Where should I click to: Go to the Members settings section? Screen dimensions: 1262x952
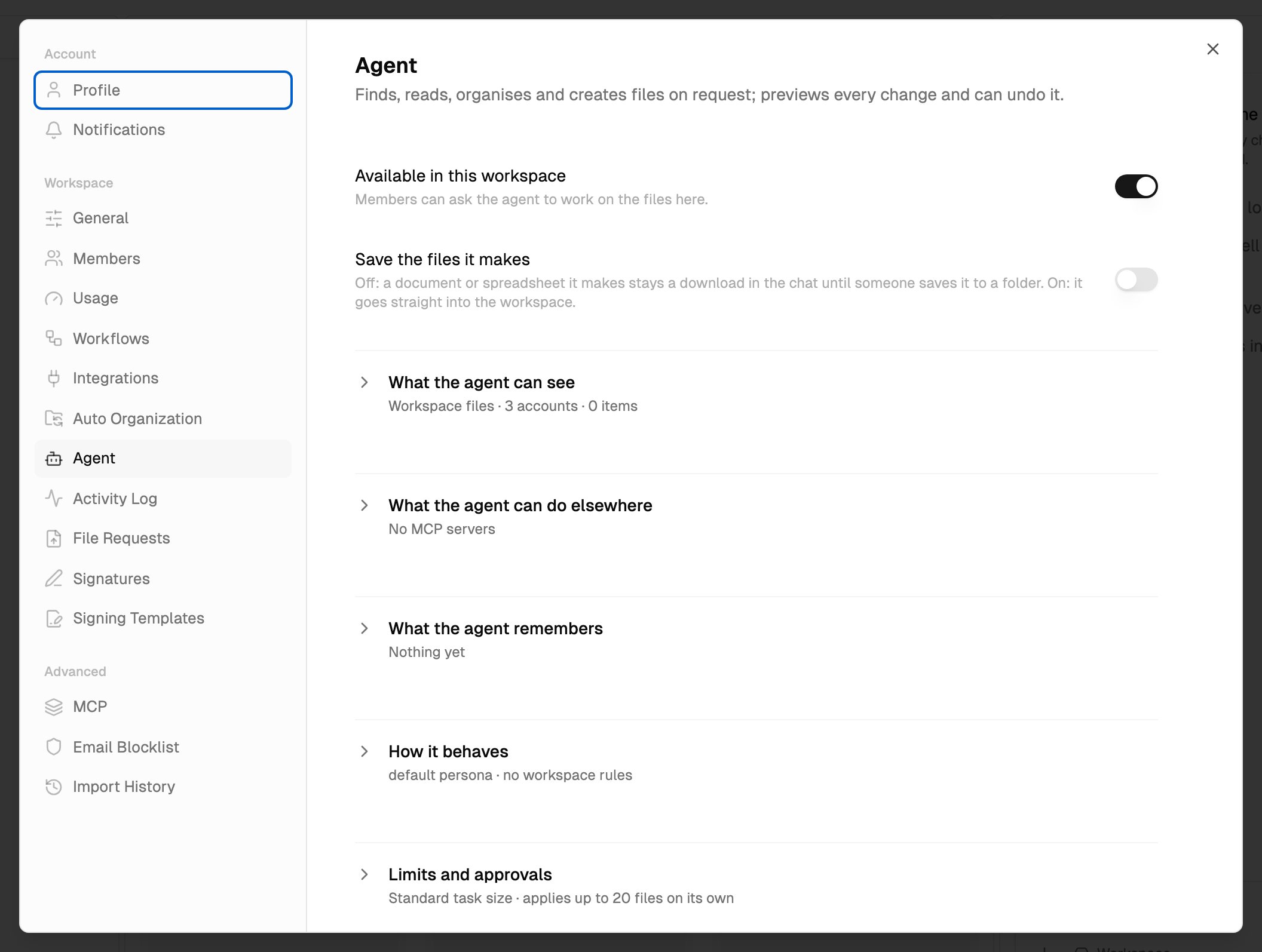pos(163,259)
